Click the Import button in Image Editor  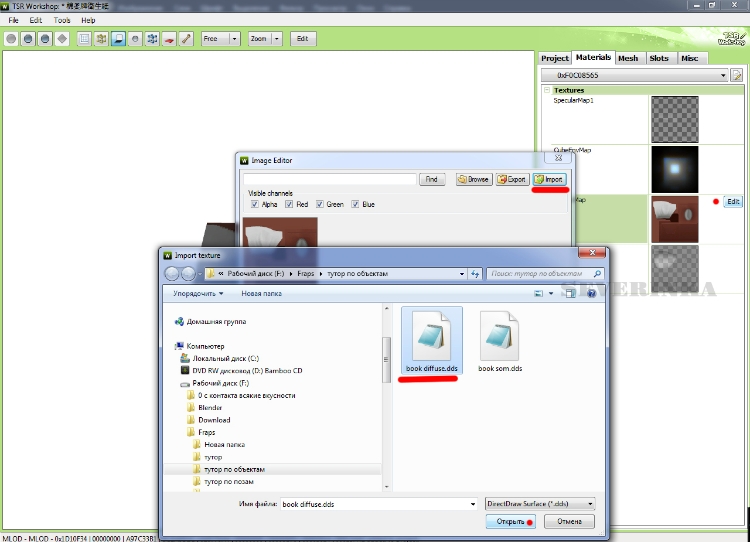point(549,179)
